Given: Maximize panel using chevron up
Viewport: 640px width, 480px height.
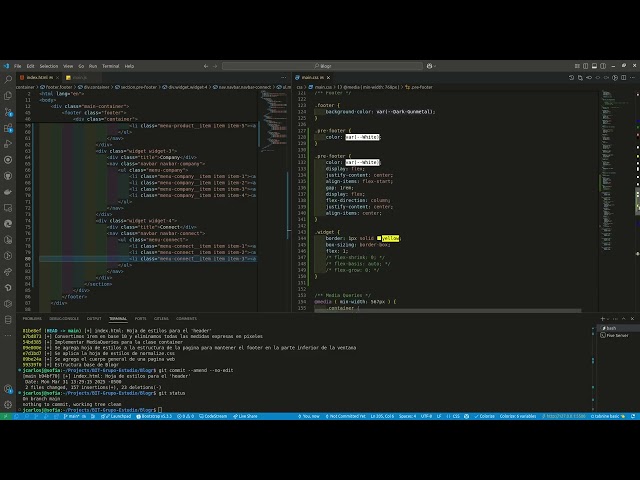Looking at the screenshot, I should coord(624,319).
